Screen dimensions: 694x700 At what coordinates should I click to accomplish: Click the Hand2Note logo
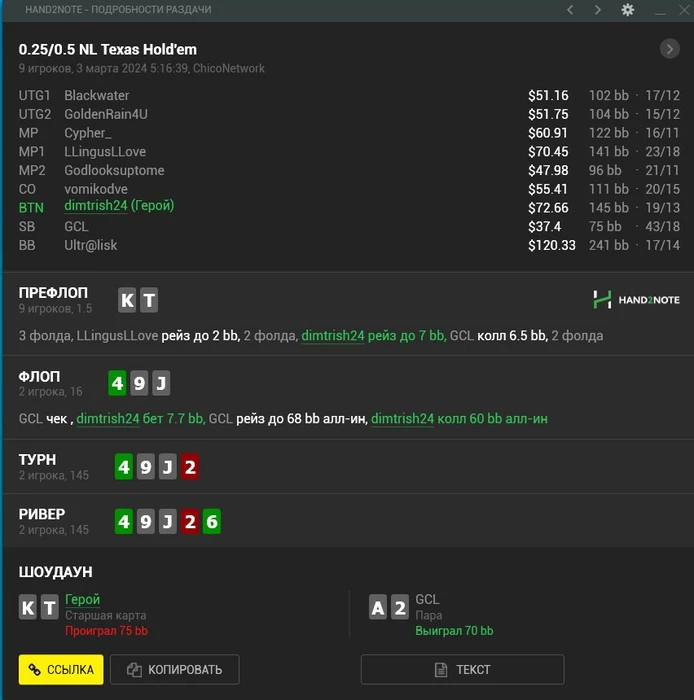pyautogui.click(x=636, y=300)
